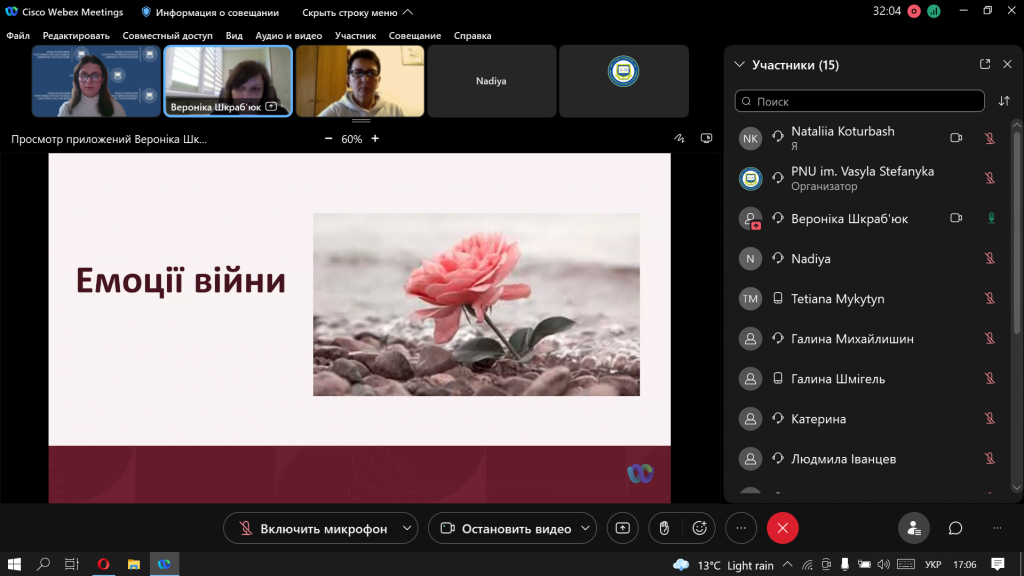Open video options dropdown arrow
This screenshot has height=576, width=1024.
pos(585,528)
